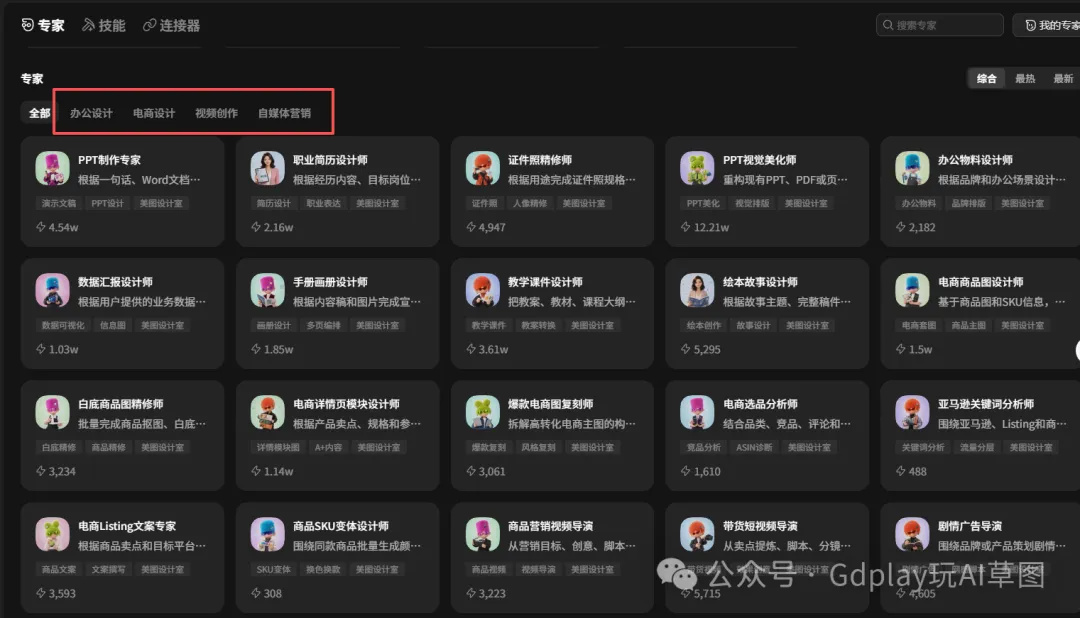Click the 手册画册设计师 avatar icon
The height and width of the screenshot is (618, 1080).
click(267, 291)
